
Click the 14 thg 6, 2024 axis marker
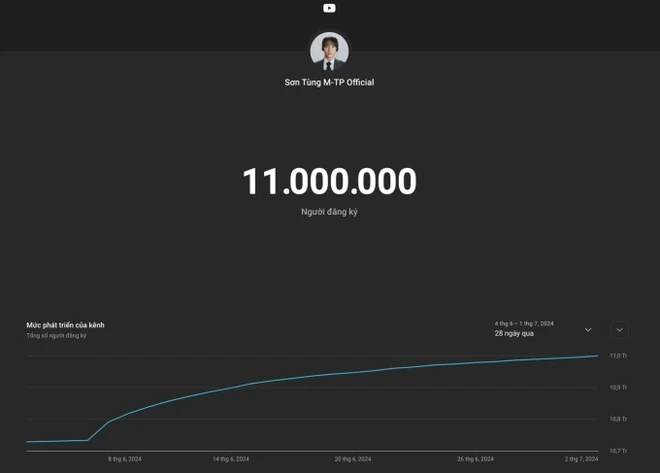pyautogui.click(x=231, y=459)
